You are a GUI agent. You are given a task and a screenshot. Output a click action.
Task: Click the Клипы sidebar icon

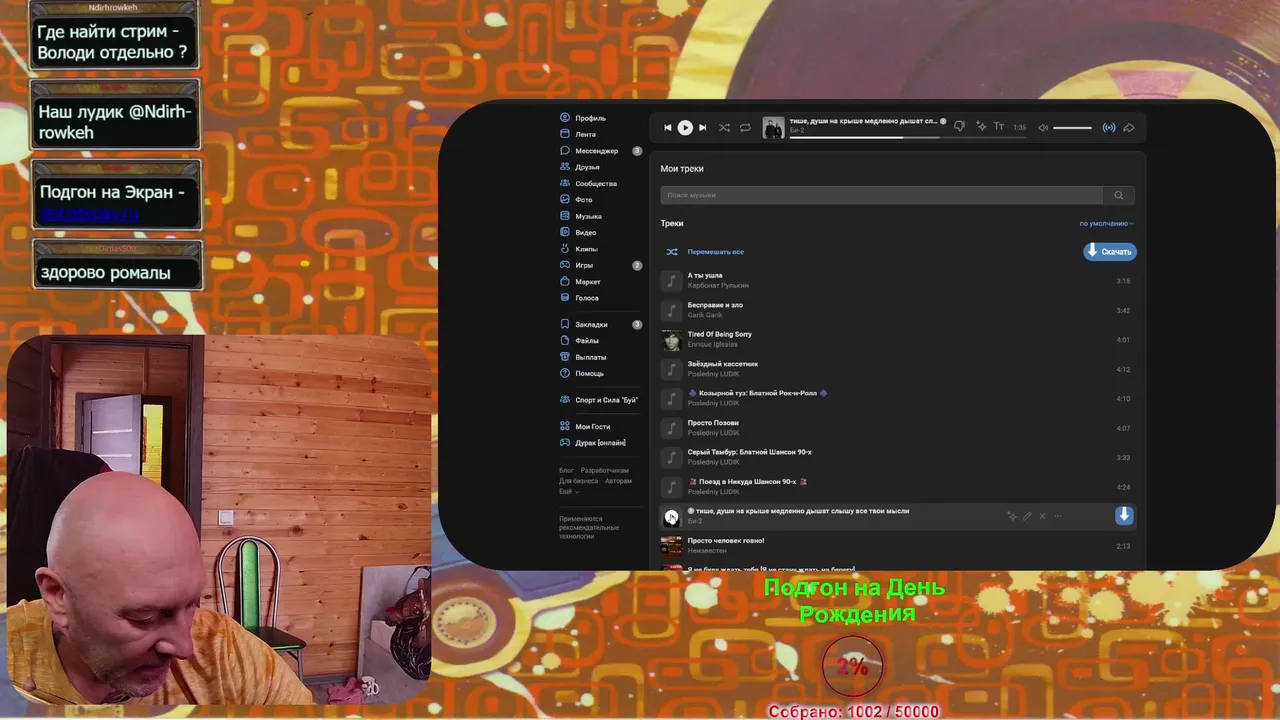(565, 248)
